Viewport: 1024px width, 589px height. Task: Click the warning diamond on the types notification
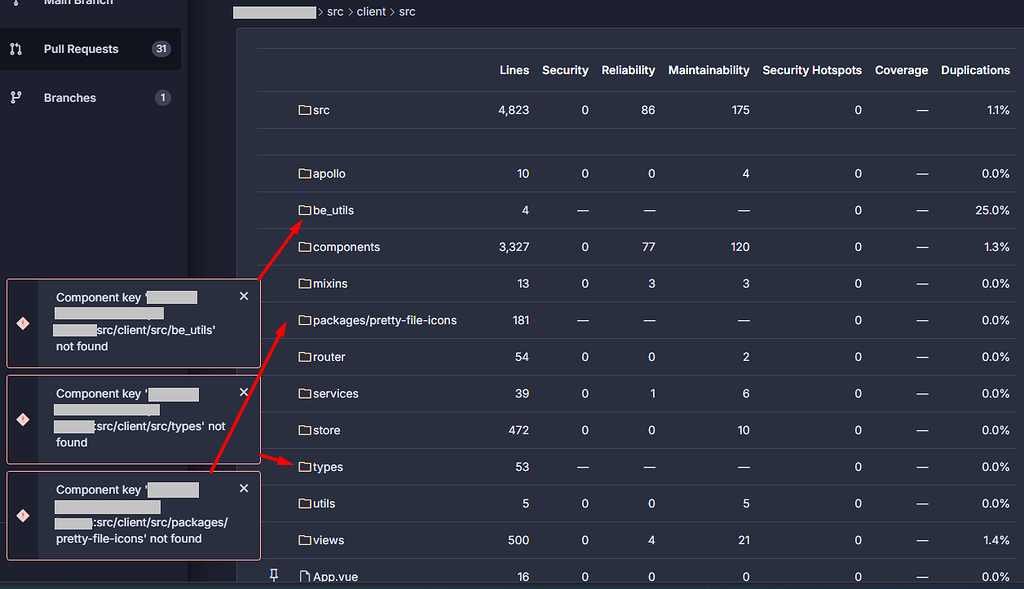22,420
